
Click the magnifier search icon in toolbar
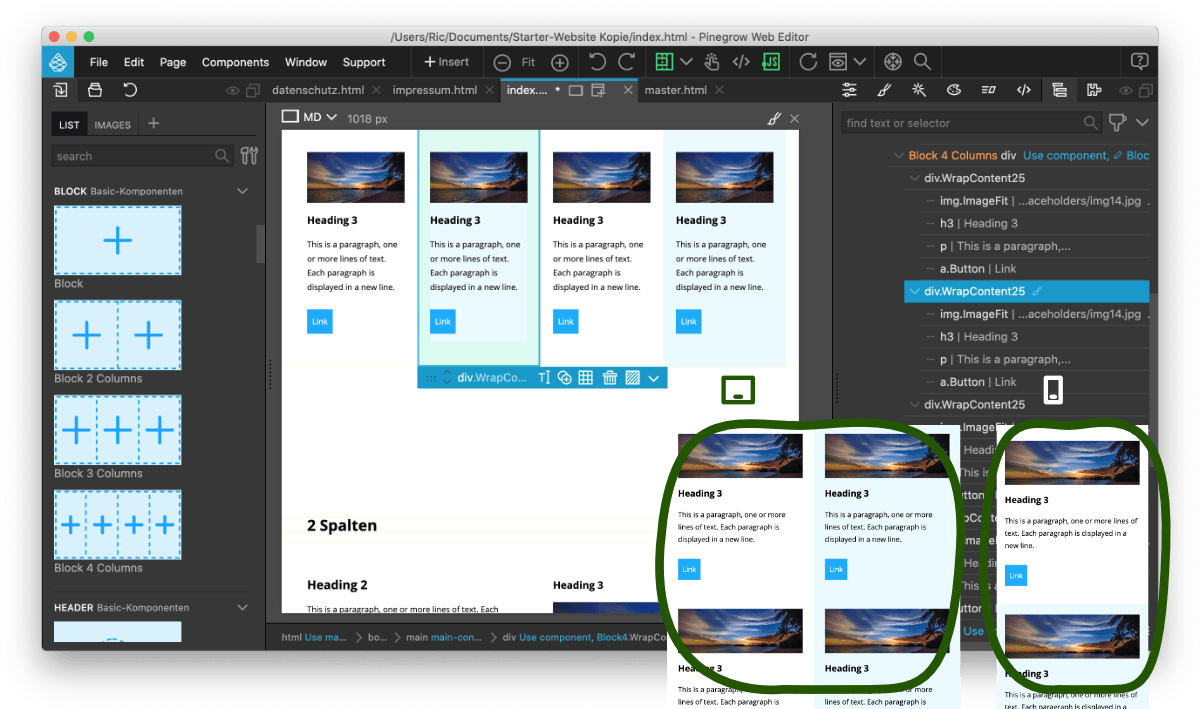[x=922, y=62]
